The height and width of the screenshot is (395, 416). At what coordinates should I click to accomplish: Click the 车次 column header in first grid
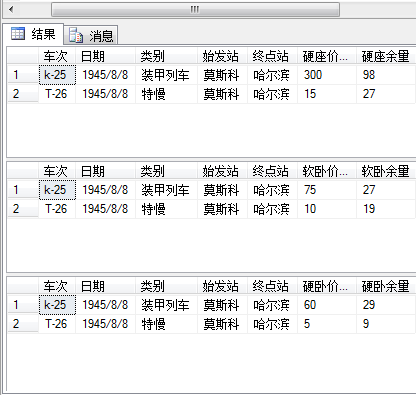coord(57,56)
